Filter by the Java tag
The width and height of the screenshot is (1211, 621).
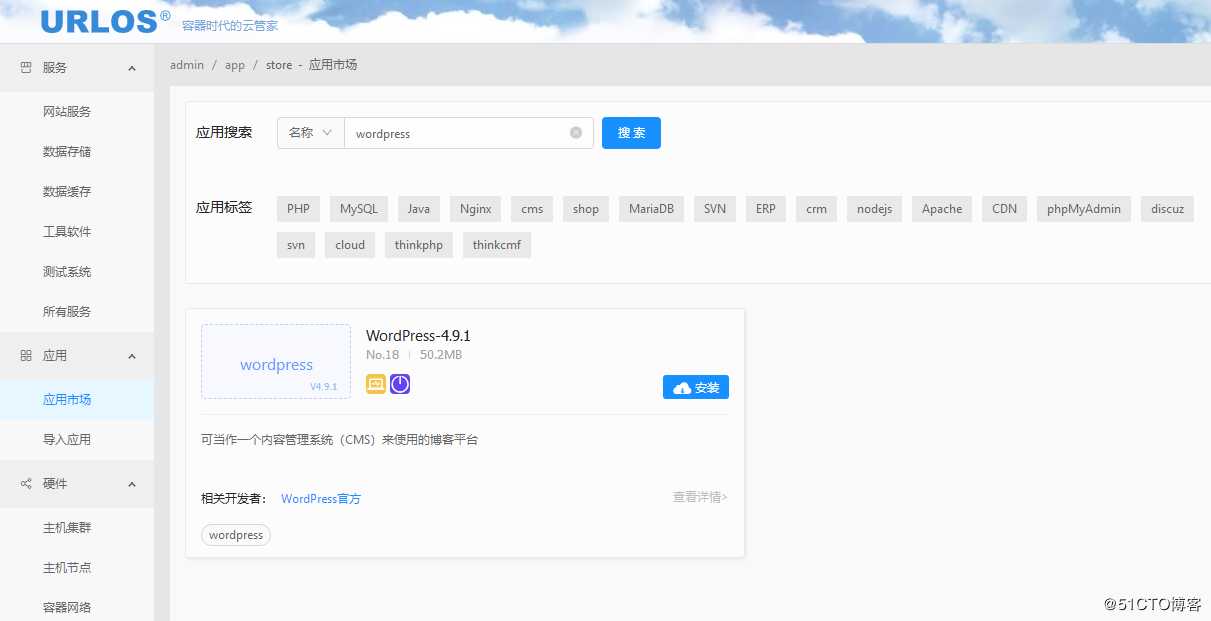tap(419, 209)
